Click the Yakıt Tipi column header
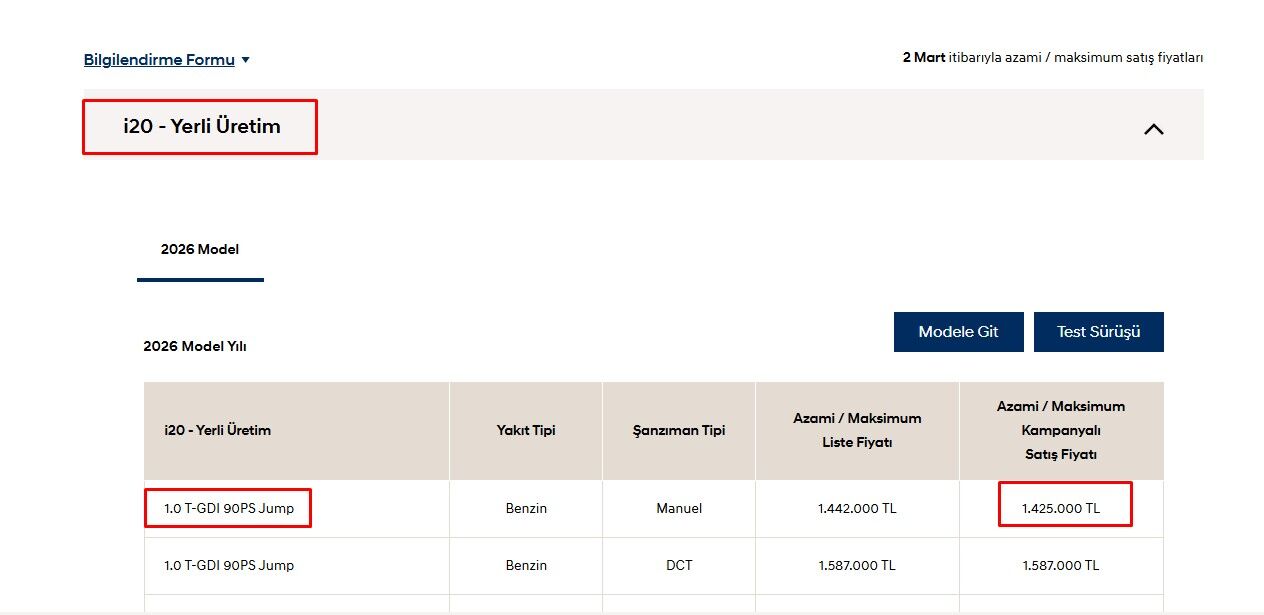The image size is (1264, 615). pyautogui.click(x=526, y=430)
